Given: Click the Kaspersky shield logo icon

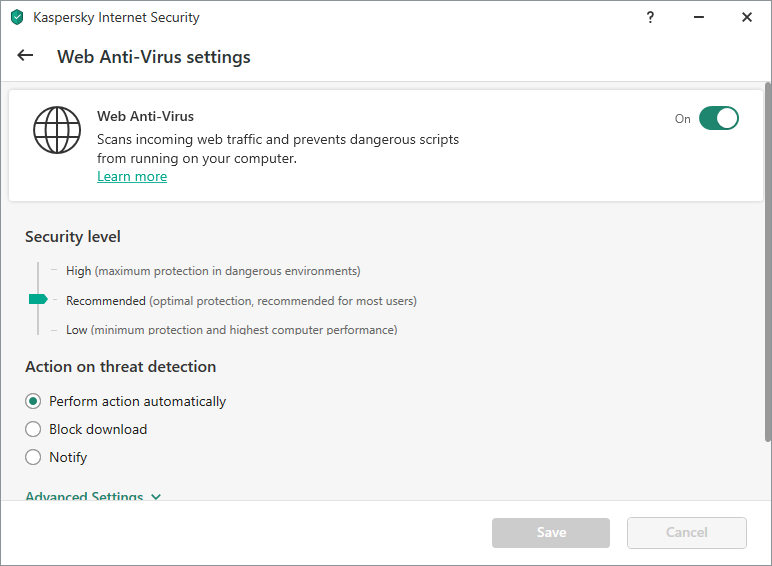Looking at the screenshot, I should (17, 17).
